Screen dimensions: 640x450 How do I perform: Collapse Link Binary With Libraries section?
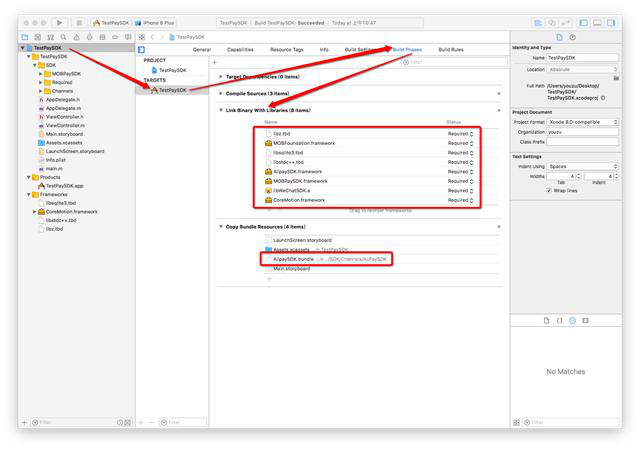(221, 110)
